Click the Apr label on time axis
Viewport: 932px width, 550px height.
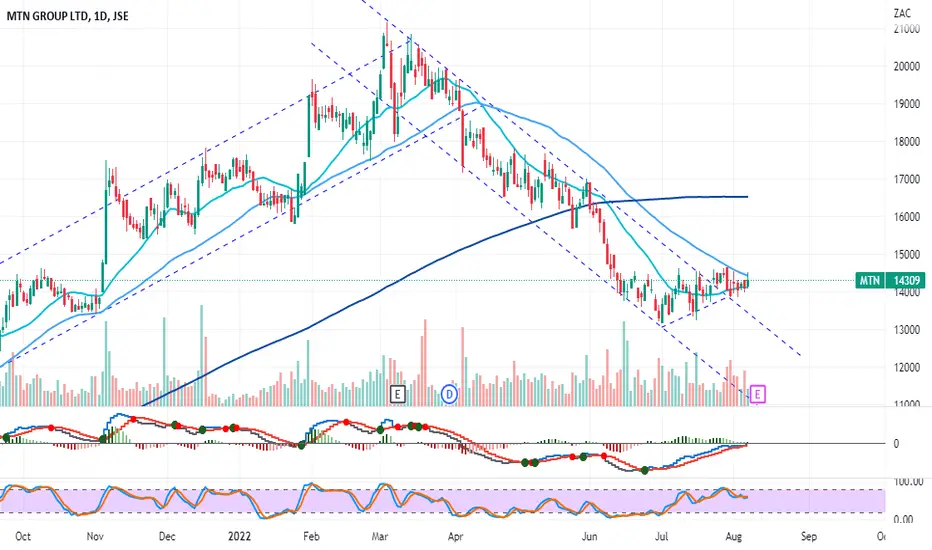(455, 536)
